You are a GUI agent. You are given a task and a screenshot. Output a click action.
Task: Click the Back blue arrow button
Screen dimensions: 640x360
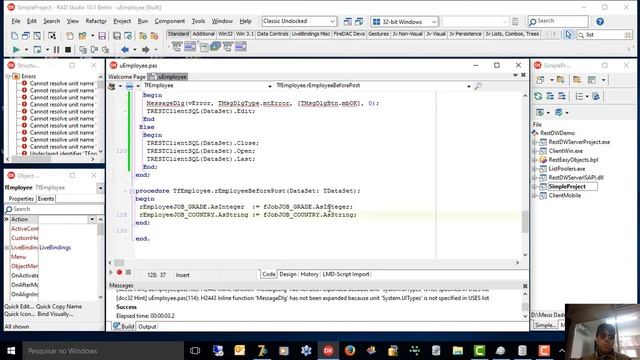(x=125, y=49)
